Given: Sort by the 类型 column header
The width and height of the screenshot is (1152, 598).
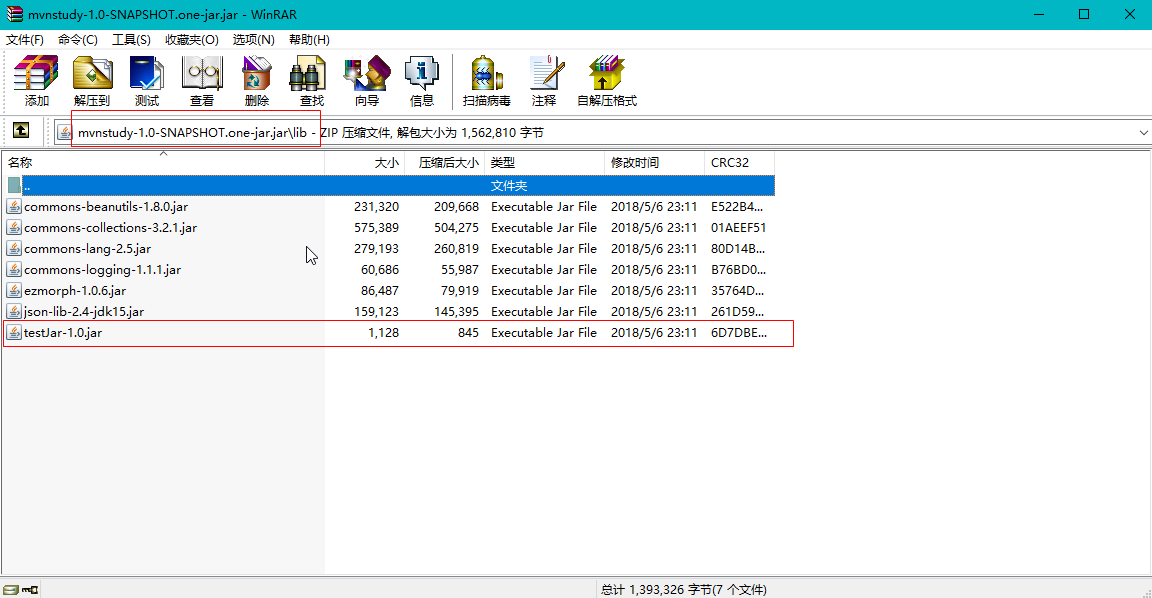Looking at the screenshot, I should (544, 162).
